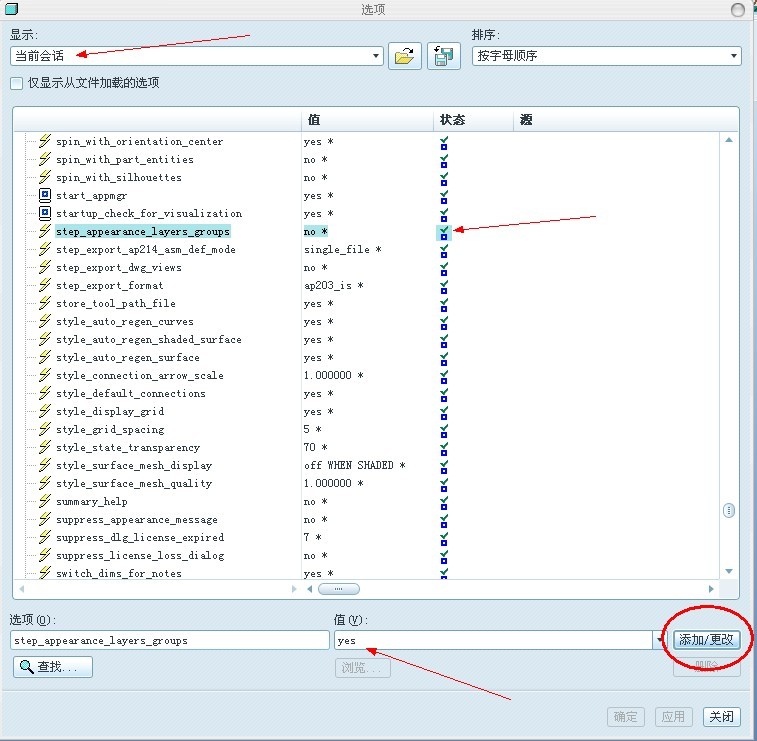Click lightning icon beside style_state_transparency
Viewport: 757px width, 741px height.
click(45, 447)
